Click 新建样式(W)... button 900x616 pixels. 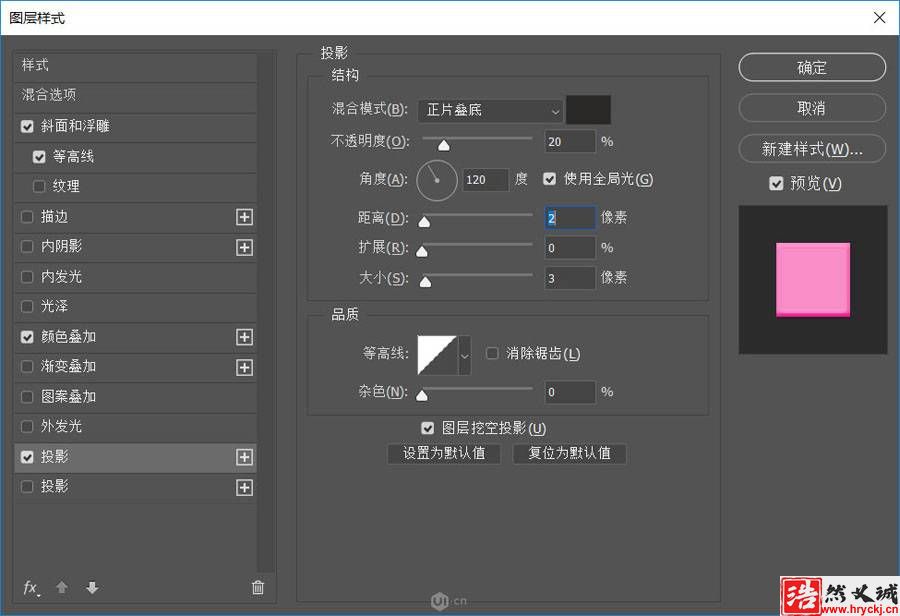[812, 149]
